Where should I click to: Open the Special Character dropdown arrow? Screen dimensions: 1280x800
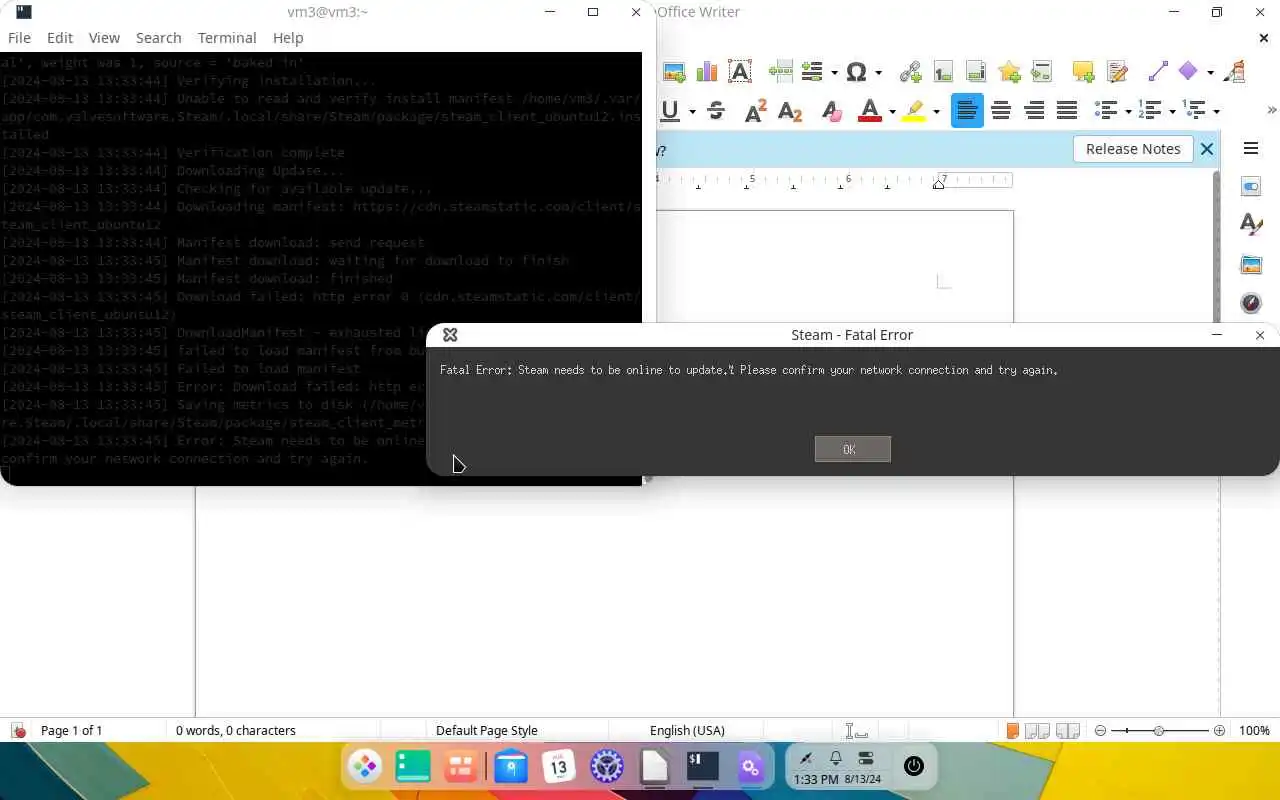click(878, 72)
